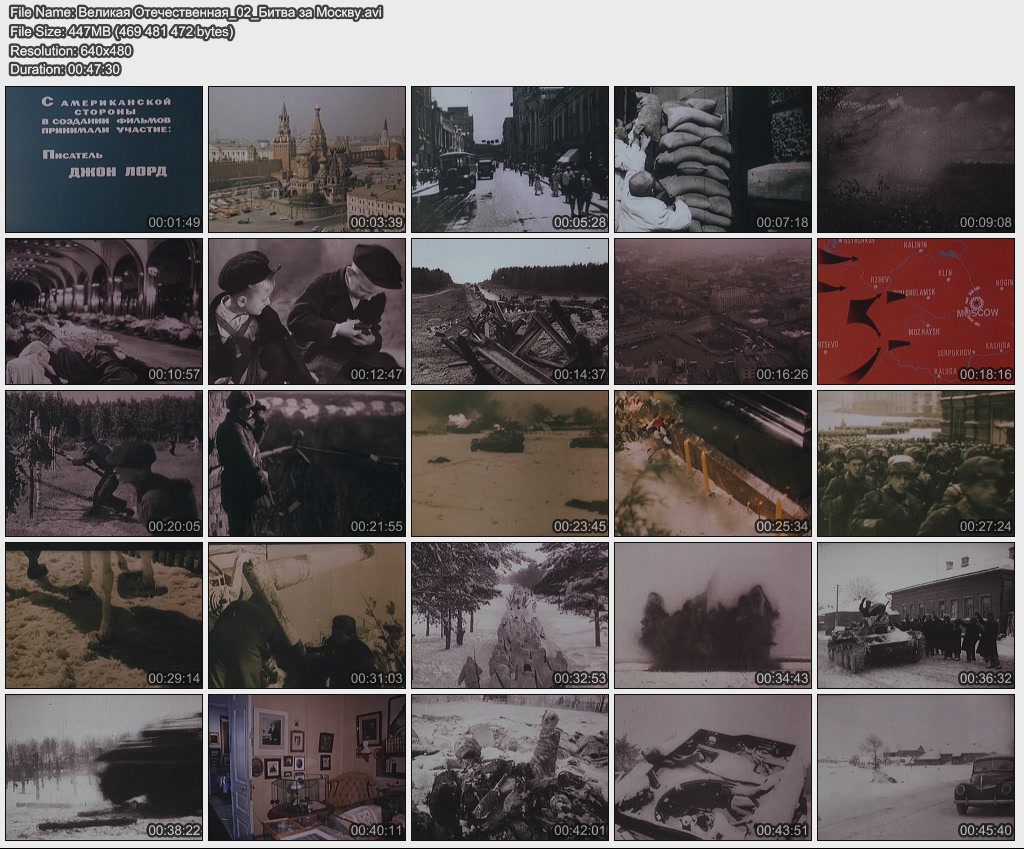Viewport: 1024px width, 849px height.
Task: Click the street with bus frame at 00:05:28
Action: point(510,159)
